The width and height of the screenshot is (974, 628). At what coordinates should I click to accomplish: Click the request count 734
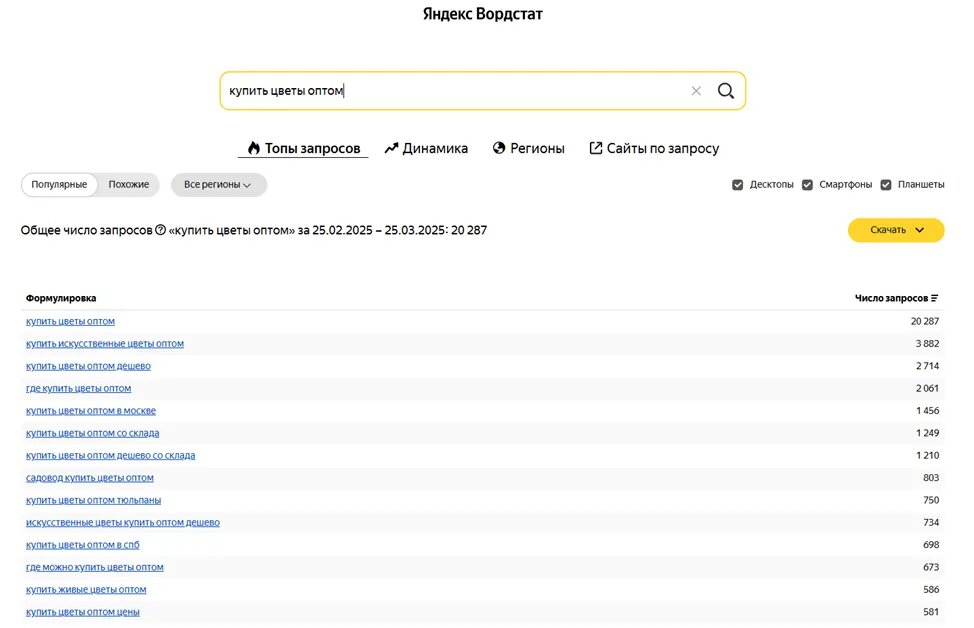pos(931,522)
